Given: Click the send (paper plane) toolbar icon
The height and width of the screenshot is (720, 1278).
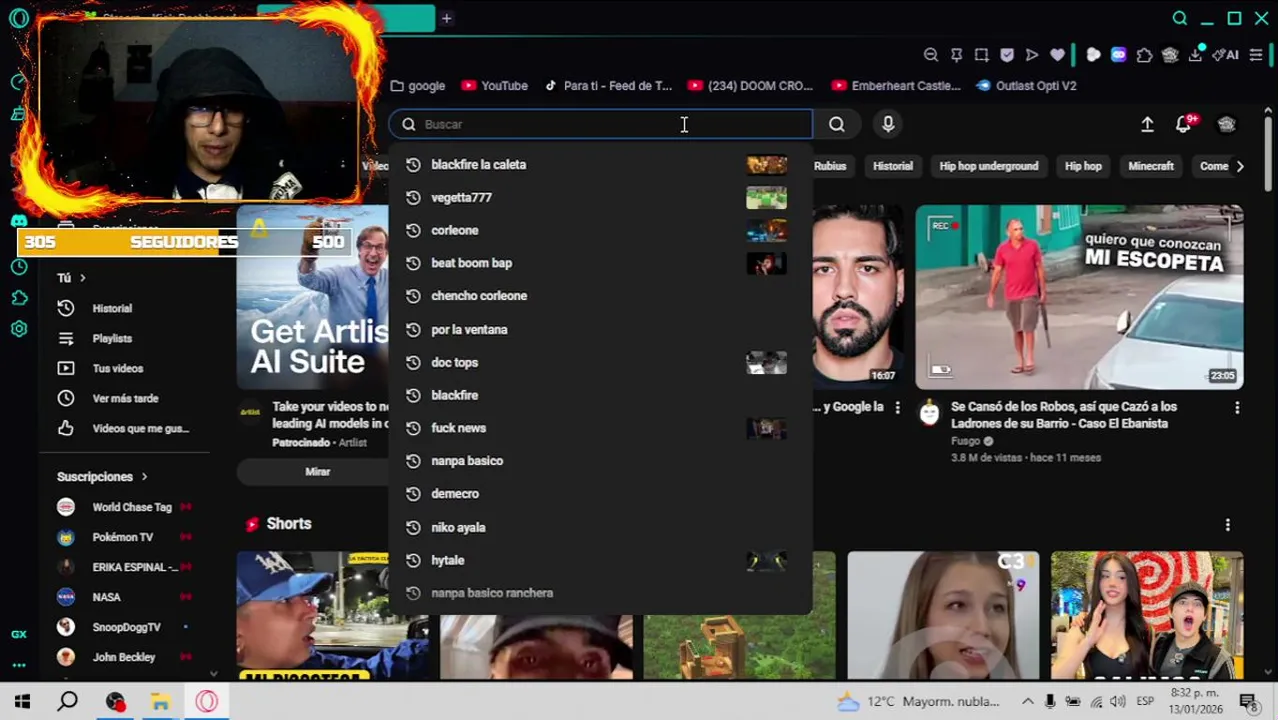Looking at the screenshot, I should 1032,55.
